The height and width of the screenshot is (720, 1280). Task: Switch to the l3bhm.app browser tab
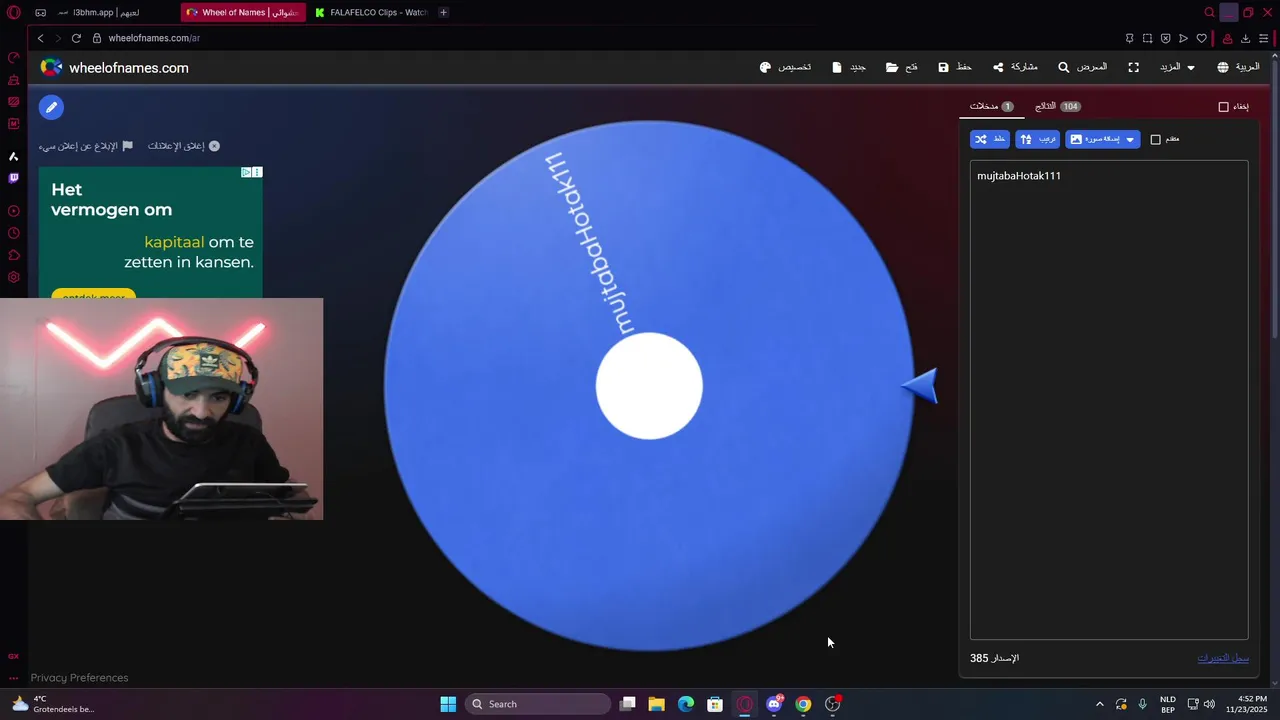click(x=99, y=12)
